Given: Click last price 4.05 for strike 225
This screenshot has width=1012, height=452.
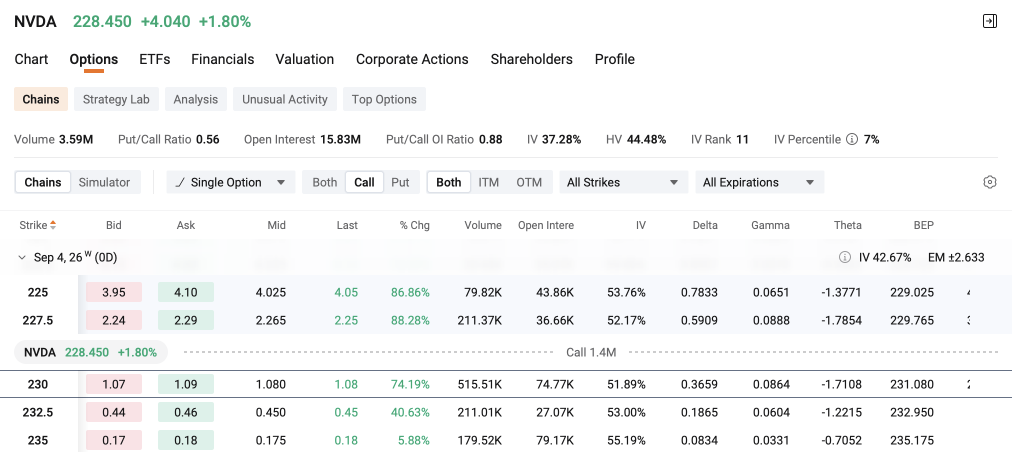Looking at the screenshot, I should (x=346, y=293).
